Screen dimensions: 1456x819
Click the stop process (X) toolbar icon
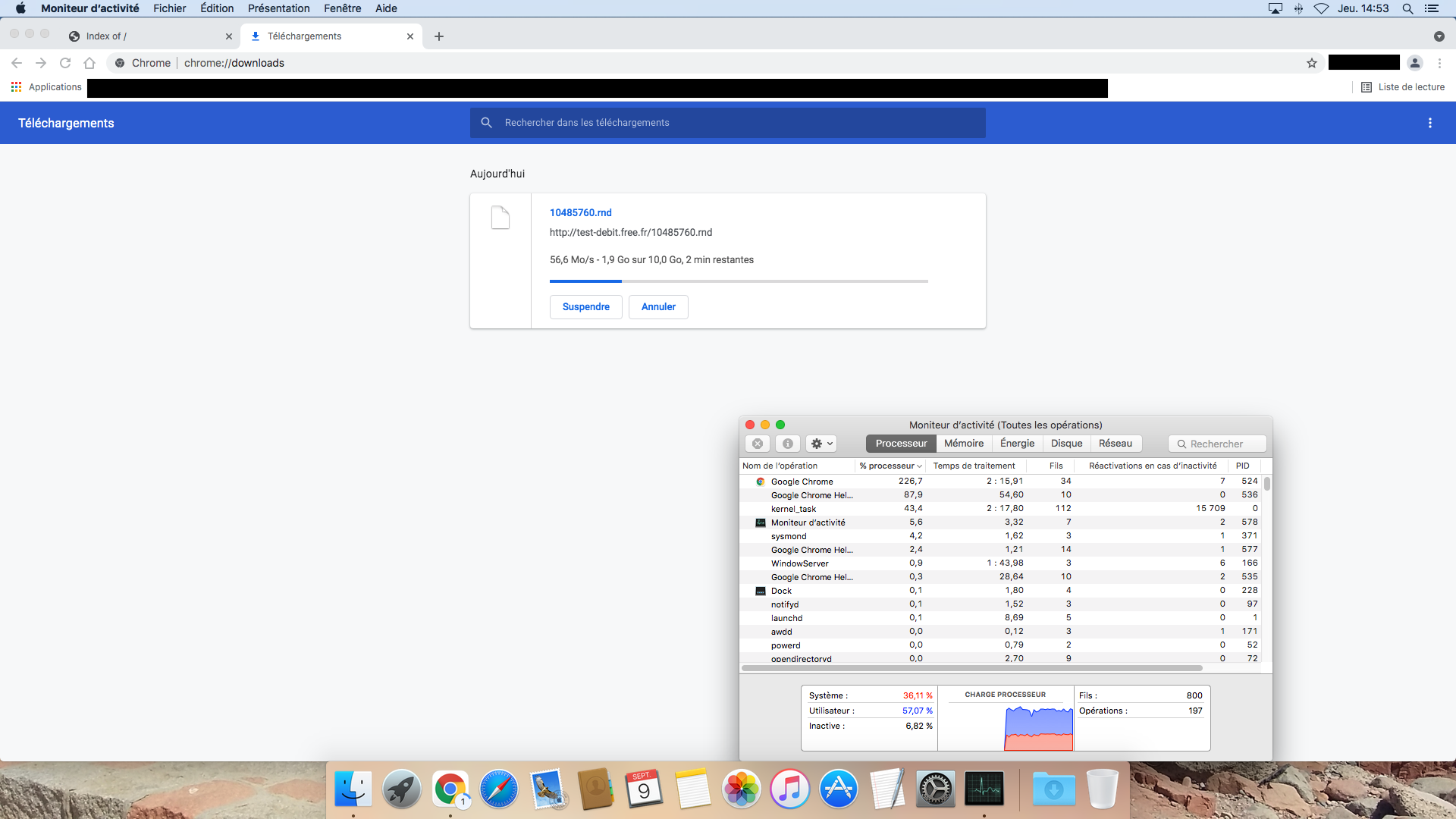[757, 444]
